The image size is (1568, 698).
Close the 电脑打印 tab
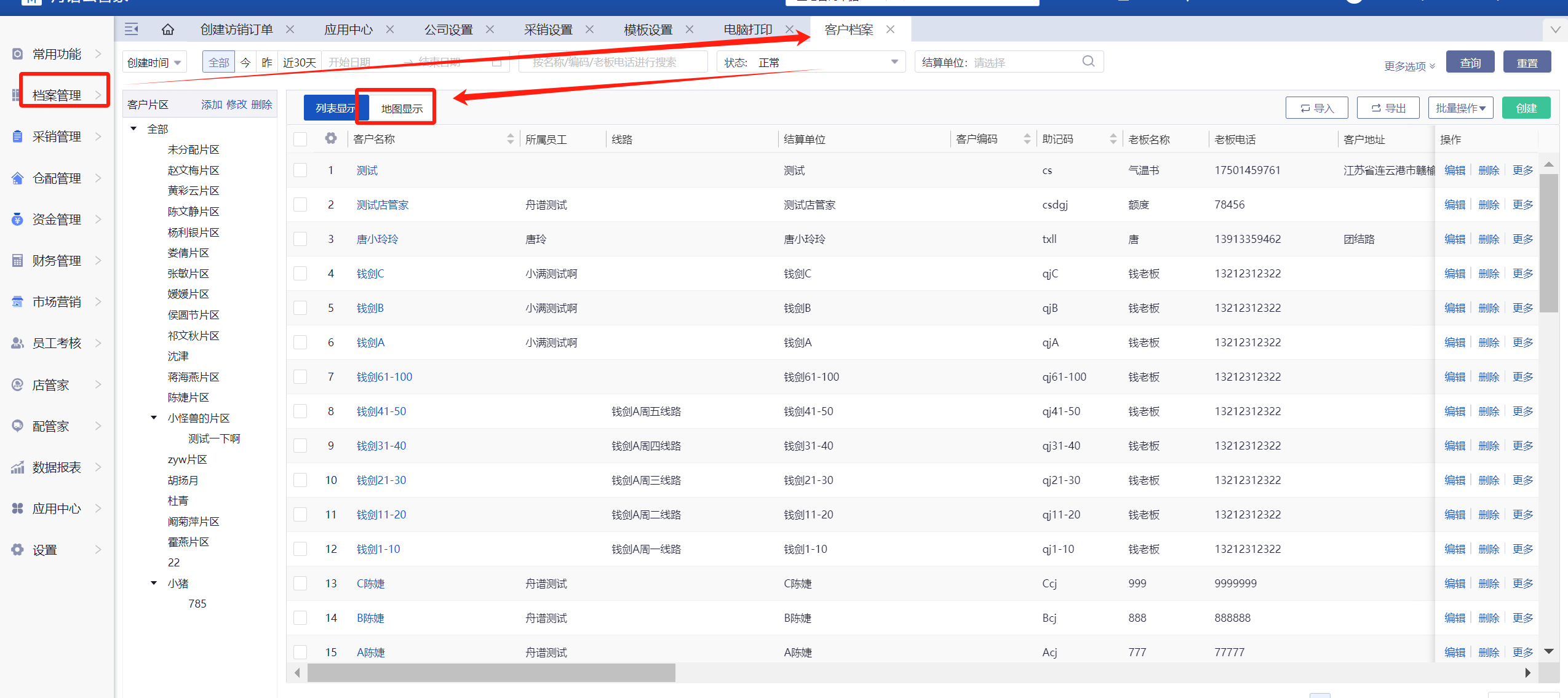(x=789, y=30)
